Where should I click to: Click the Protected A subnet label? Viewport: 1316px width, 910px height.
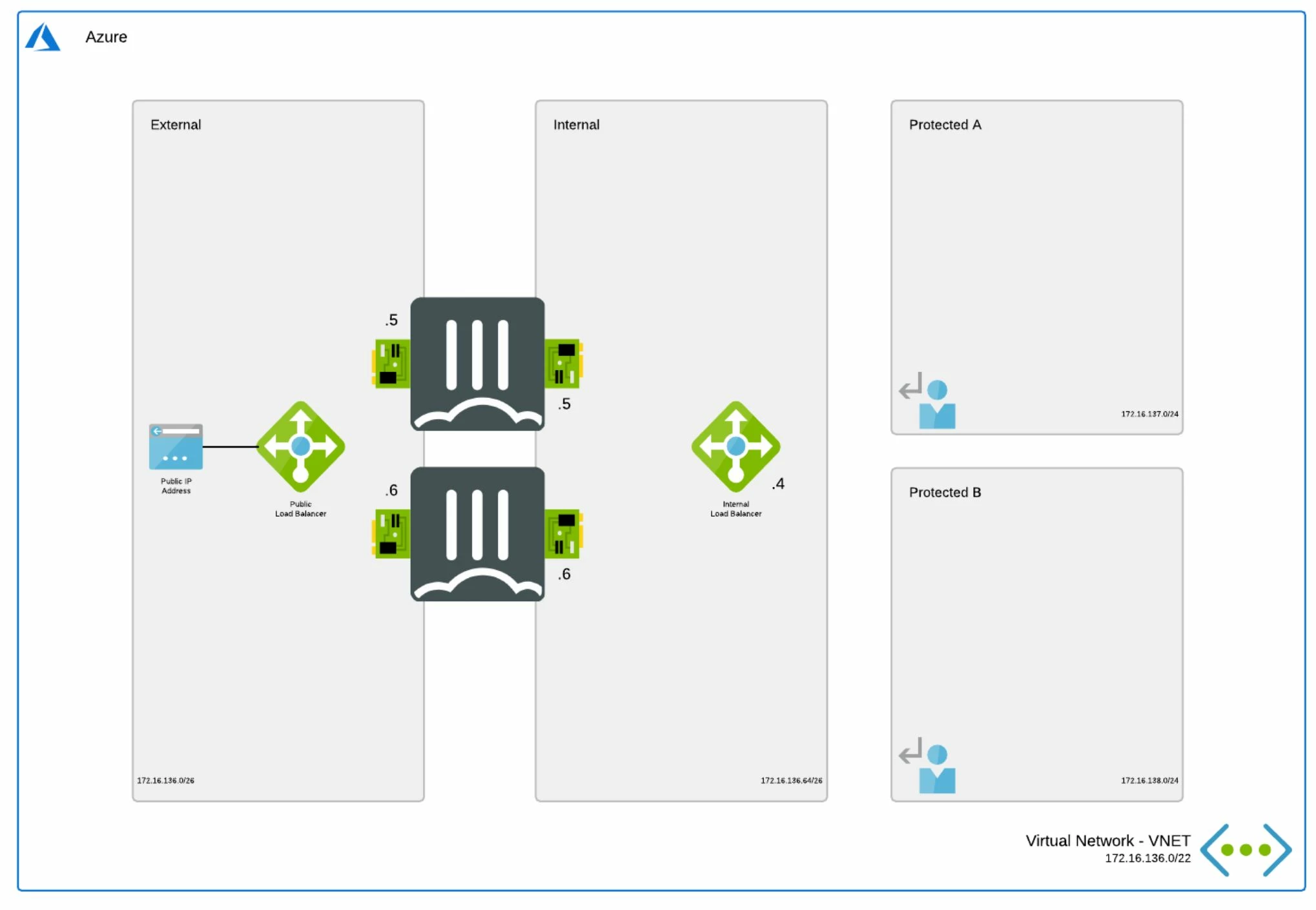[945, 125]
